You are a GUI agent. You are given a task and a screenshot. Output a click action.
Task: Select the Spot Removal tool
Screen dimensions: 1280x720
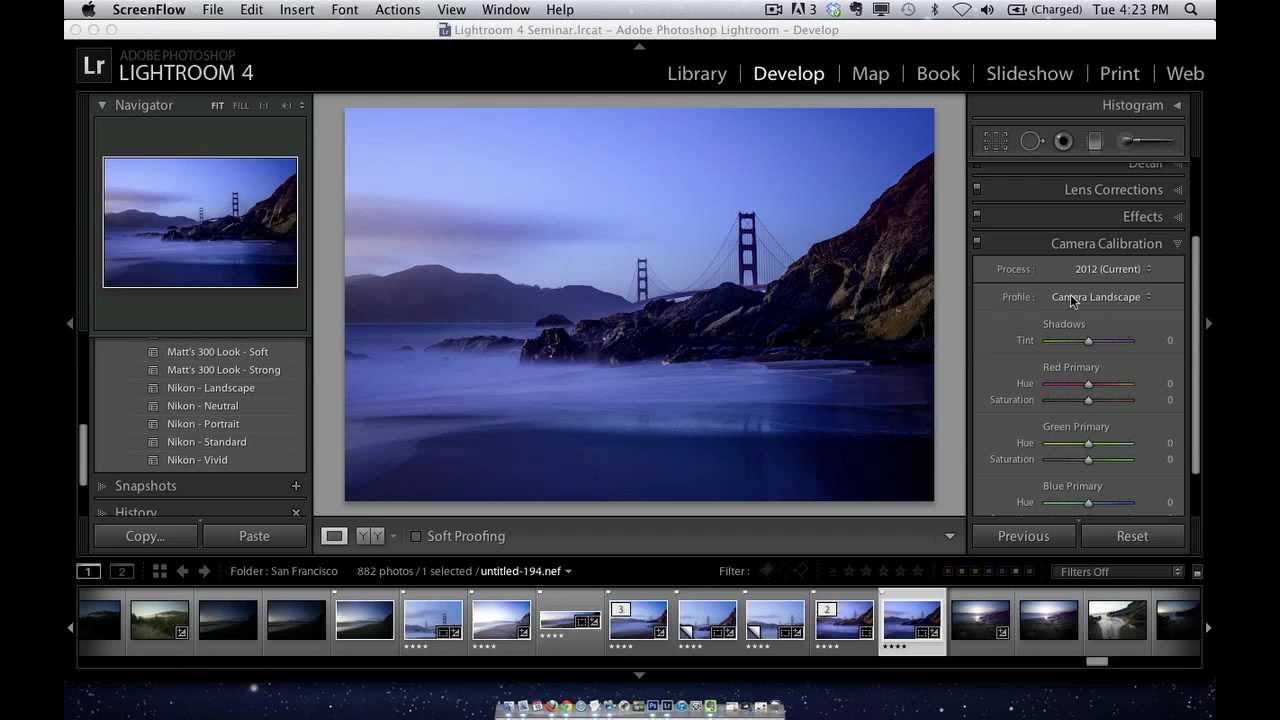tap(1031, 141)
